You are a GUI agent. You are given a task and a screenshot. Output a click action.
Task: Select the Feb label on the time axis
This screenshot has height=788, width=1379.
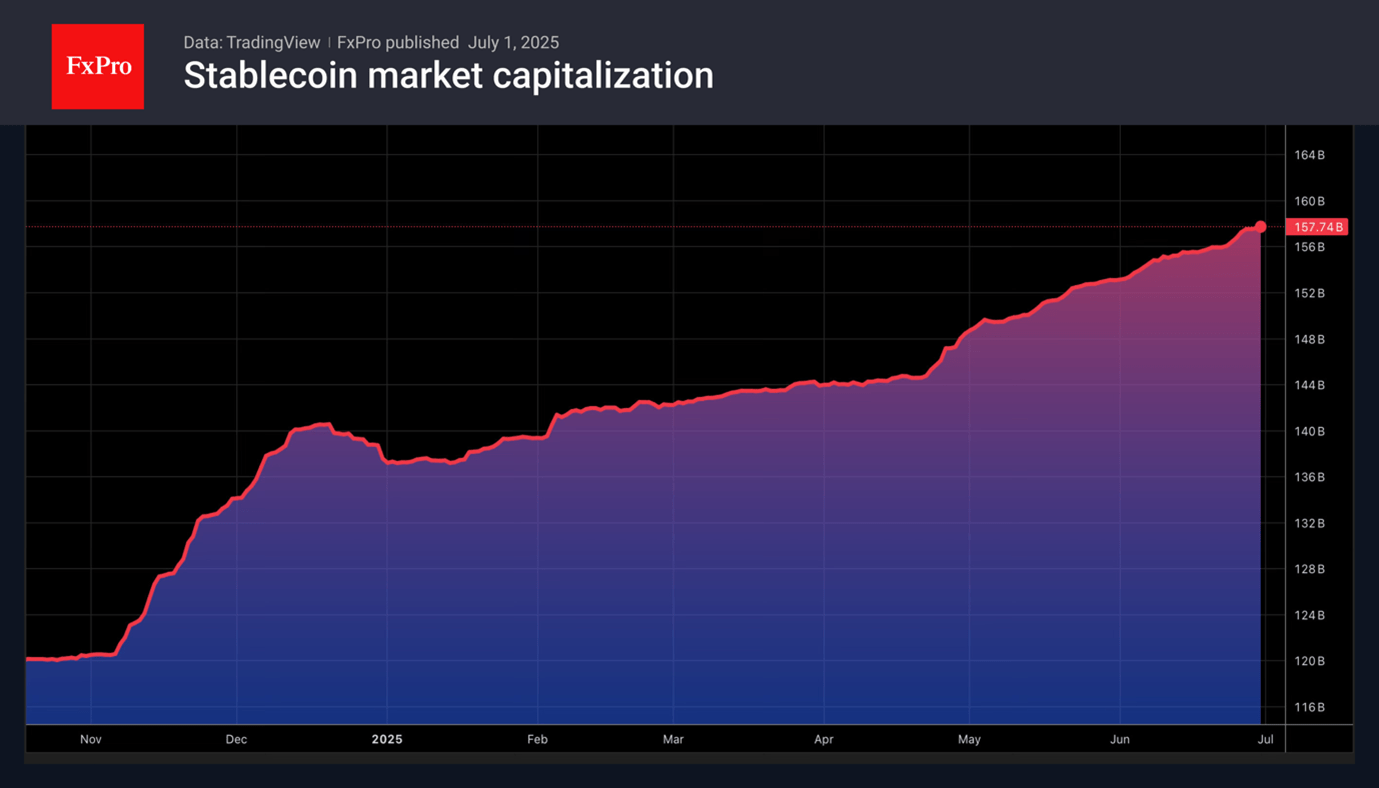pyautogui.click(x=537, y=740)
